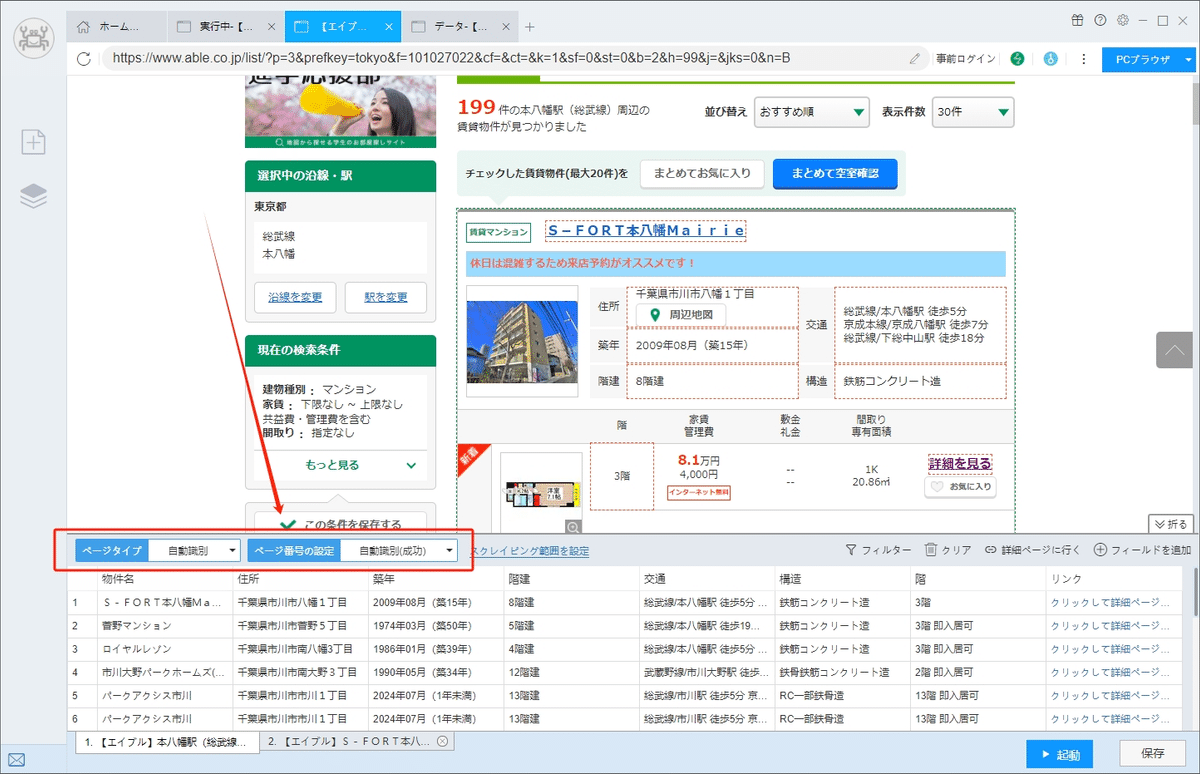Screen dimensions: 1200x774
Task: Open the new task icon in sidebar
Action: (x=34, y=143)
